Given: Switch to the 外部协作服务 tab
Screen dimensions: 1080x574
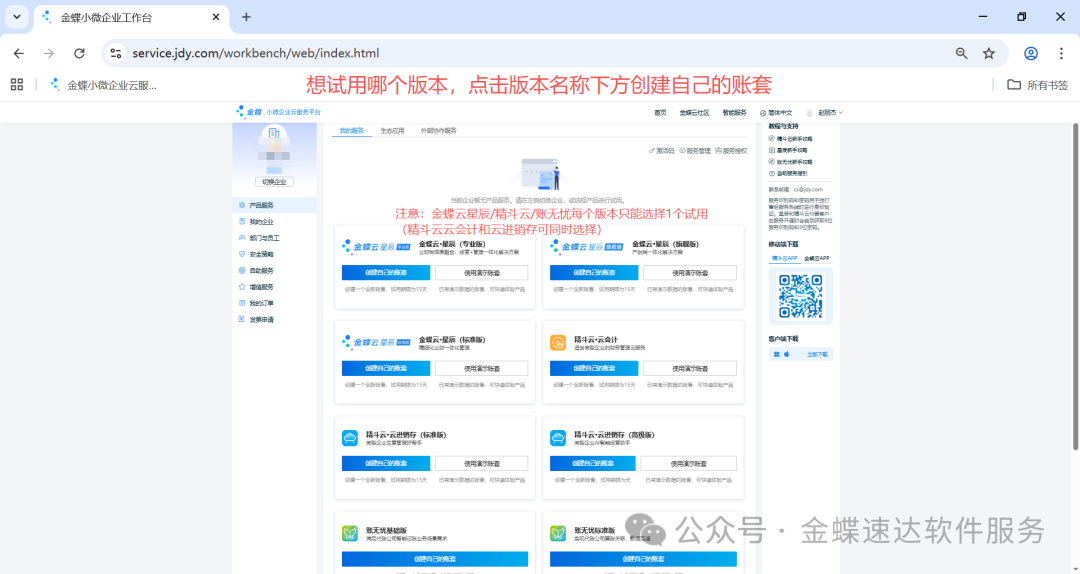Looking at the screenshot, I should click(438, 130).
